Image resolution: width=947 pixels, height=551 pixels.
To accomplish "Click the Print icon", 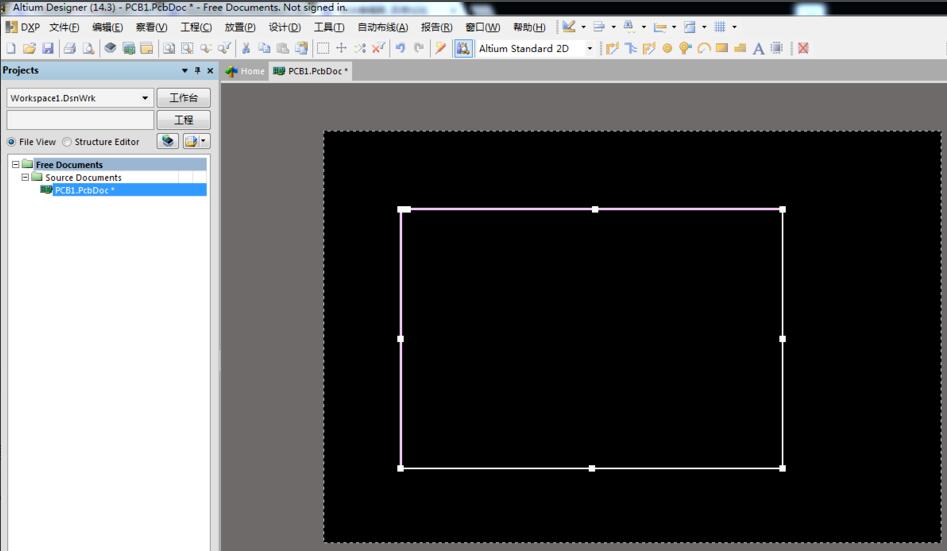I will point(69,48).
